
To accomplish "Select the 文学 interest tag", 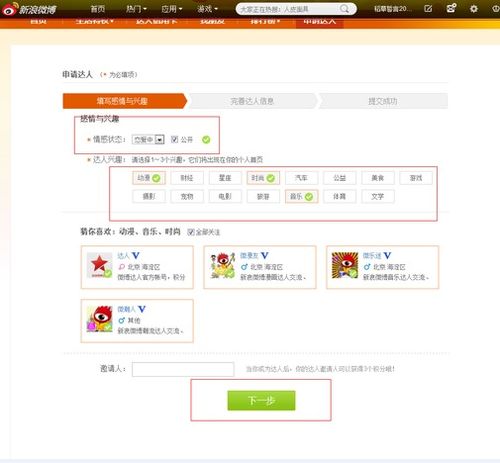I will (378, 197).
